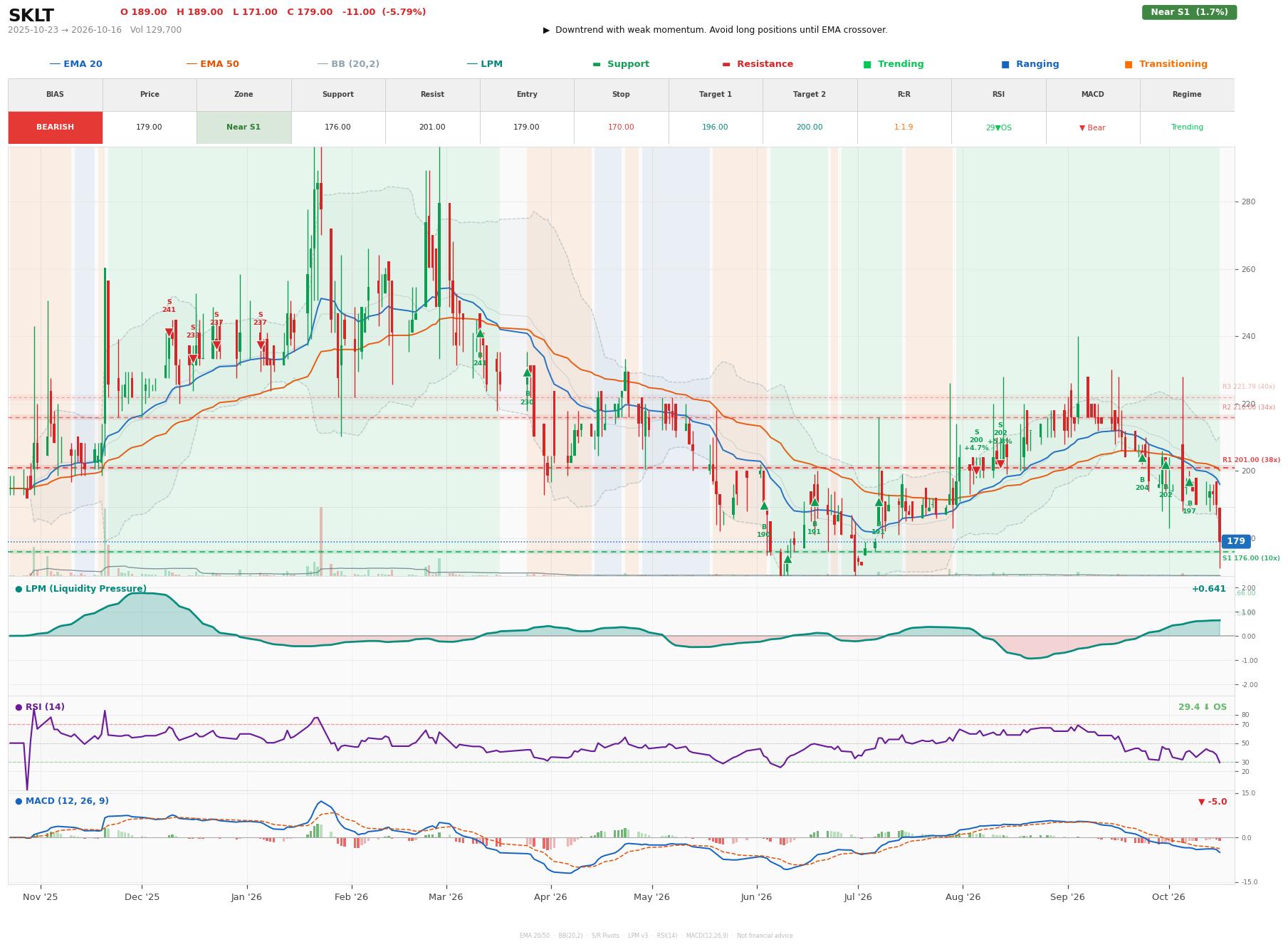Select the green buy marker labeled B 190
Viewport: 1288px width, 947px height.
coord(764,506)
